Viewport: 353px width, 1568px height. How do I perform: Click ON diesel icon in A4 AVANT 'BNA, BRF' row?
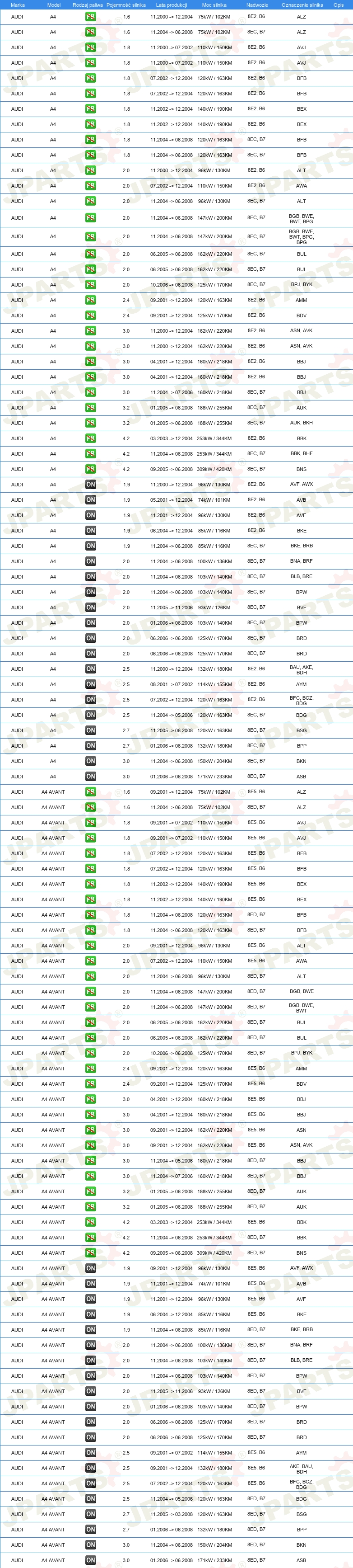pos(90,1345)
